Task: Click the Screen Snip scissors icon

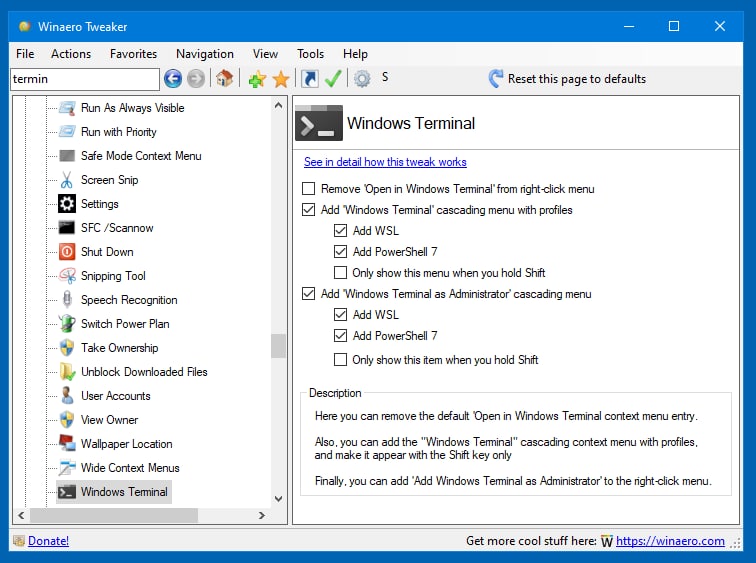Action: [67, 180]
